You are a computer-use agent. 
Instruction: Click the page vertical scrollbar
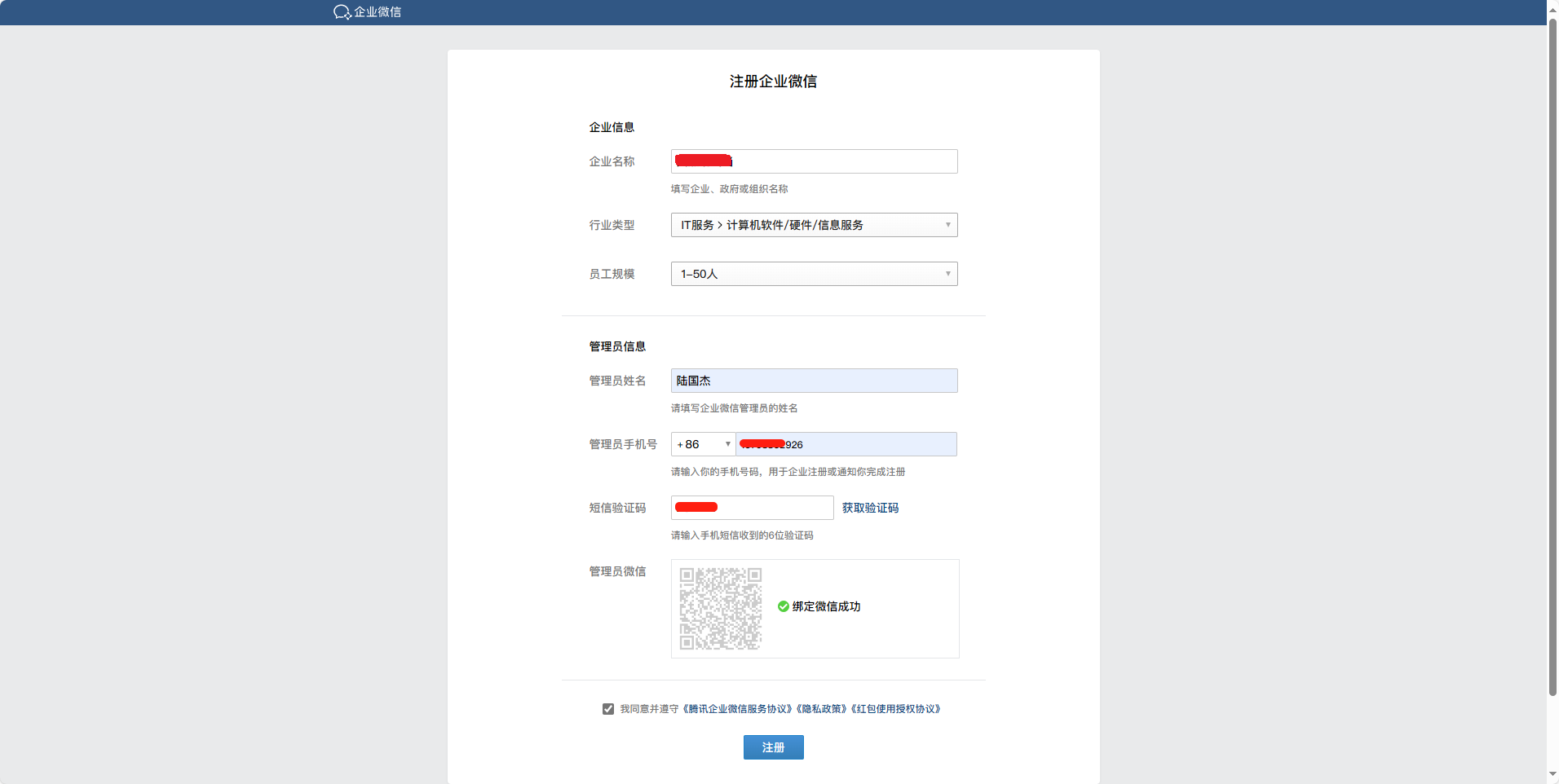pos(1552,359)
